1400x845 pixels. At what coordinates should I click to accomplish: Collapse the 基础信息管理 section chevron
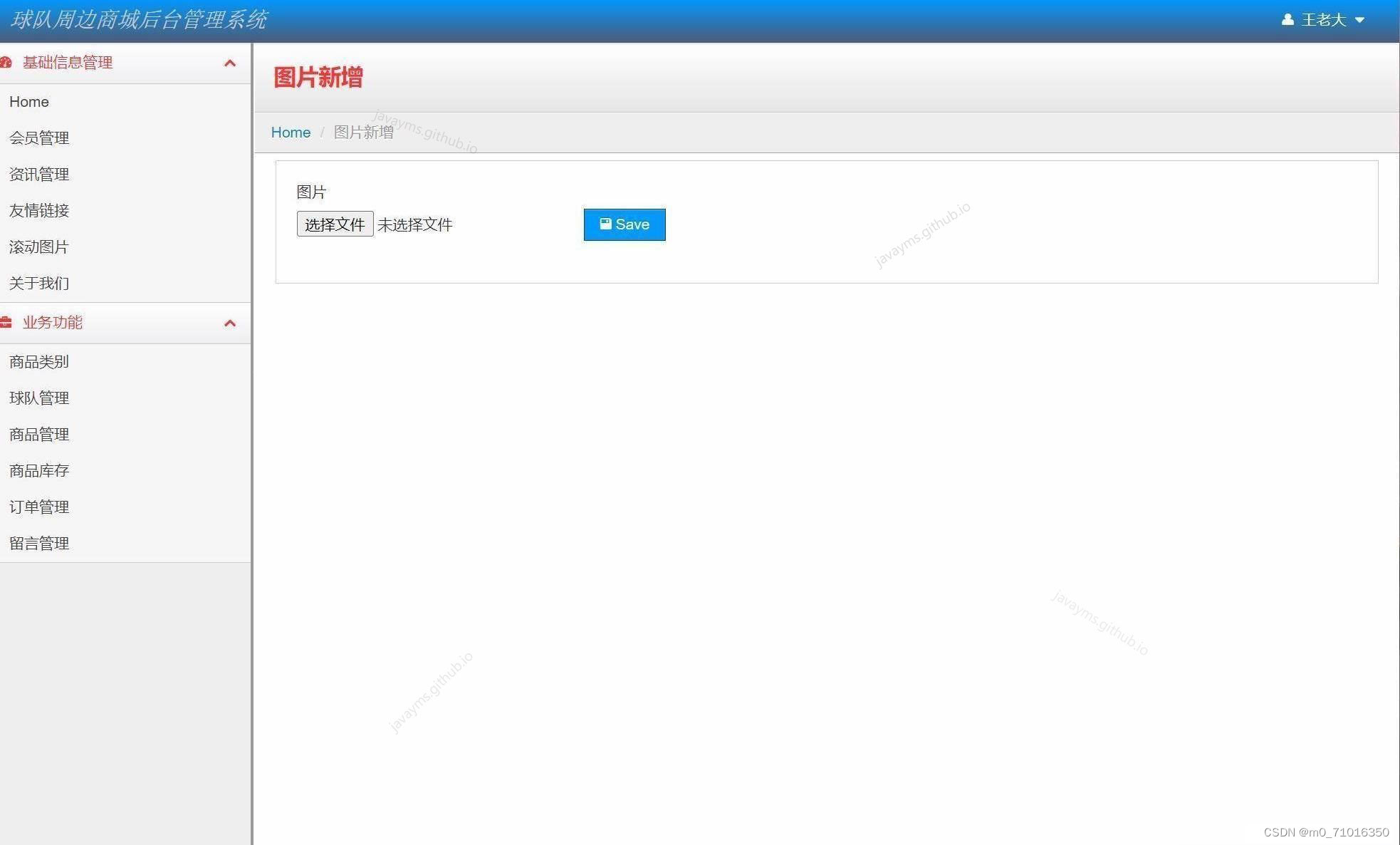click(229, 63)
